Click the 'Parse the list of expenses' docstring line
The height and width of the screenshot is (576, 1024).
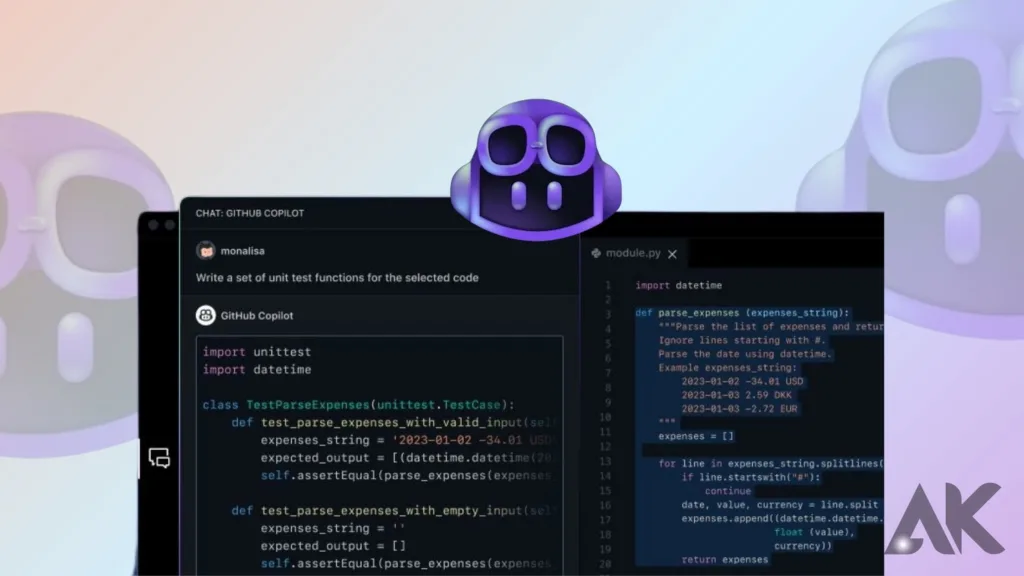click(771, 327)
